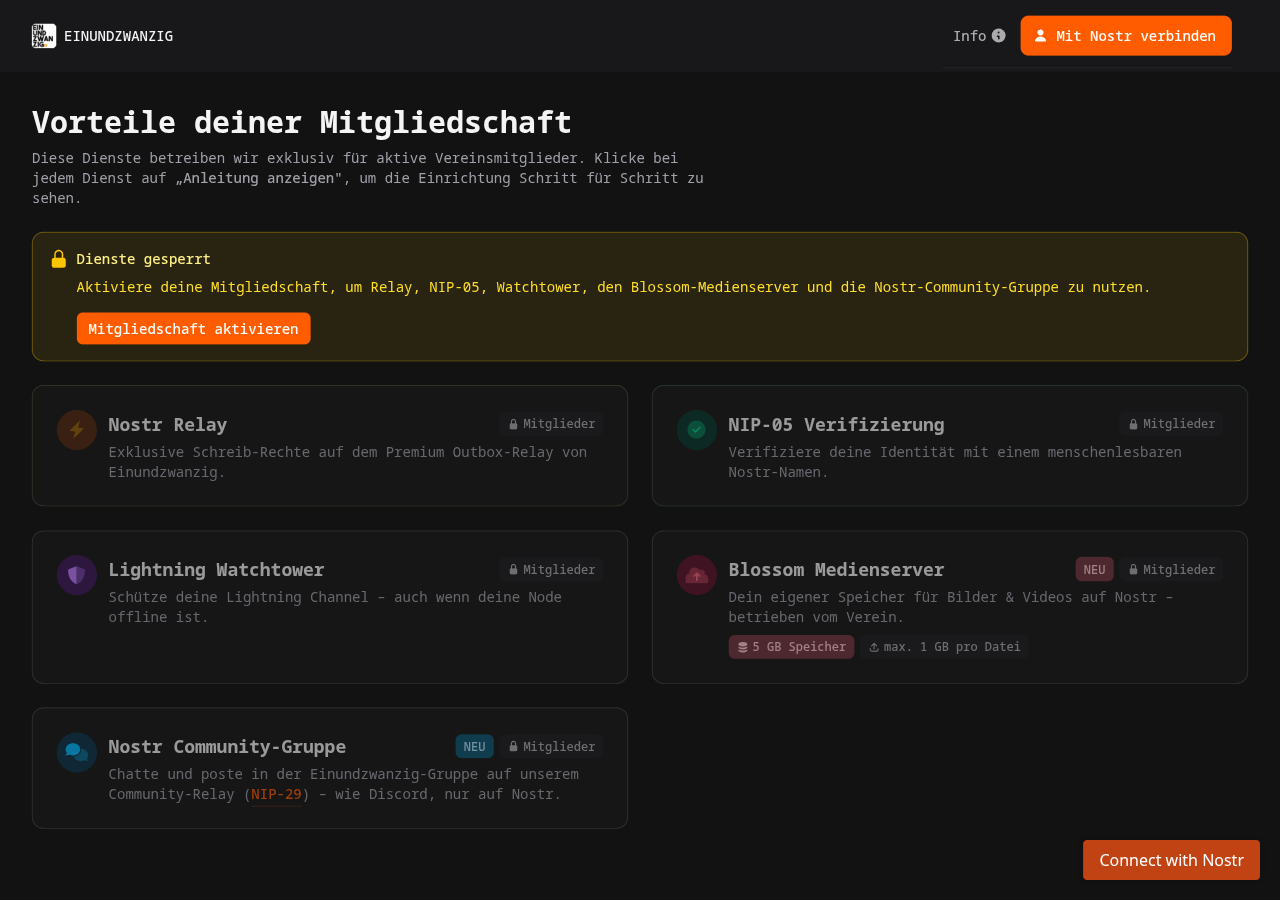Click the lock icon in Blossom Mitglieder badge
Screen dimensions: 1280x900
(x=1134, y=569)
